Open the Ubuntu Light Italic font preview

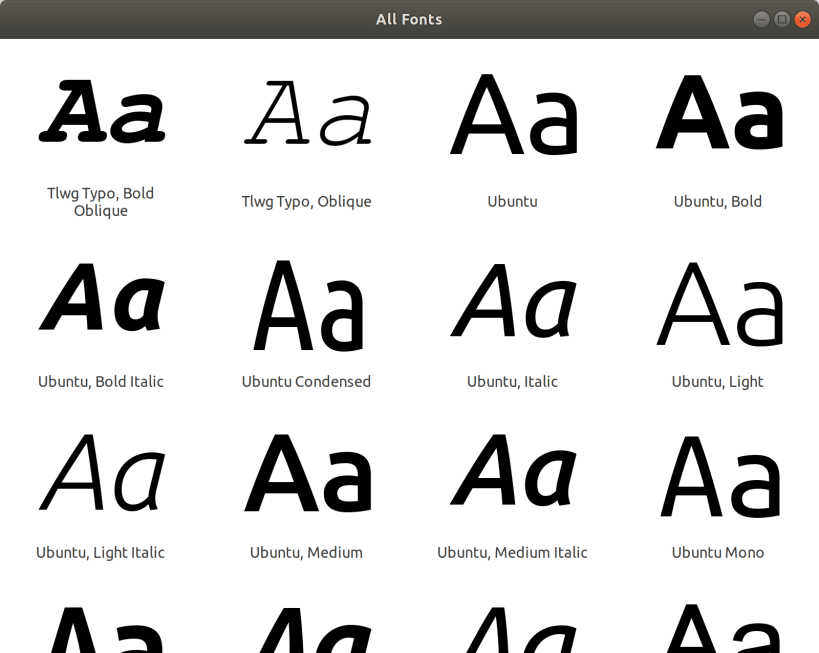click(102, 472)
